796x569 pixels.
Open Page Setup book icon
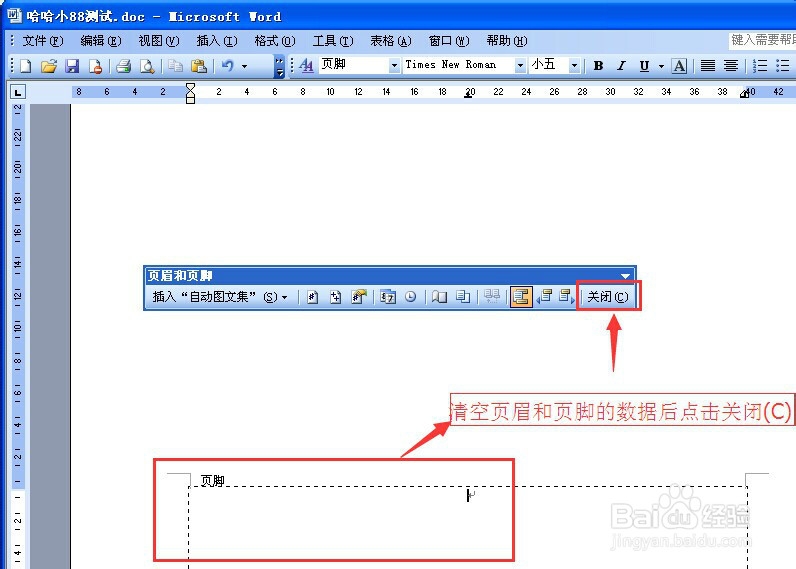[440, 296]
